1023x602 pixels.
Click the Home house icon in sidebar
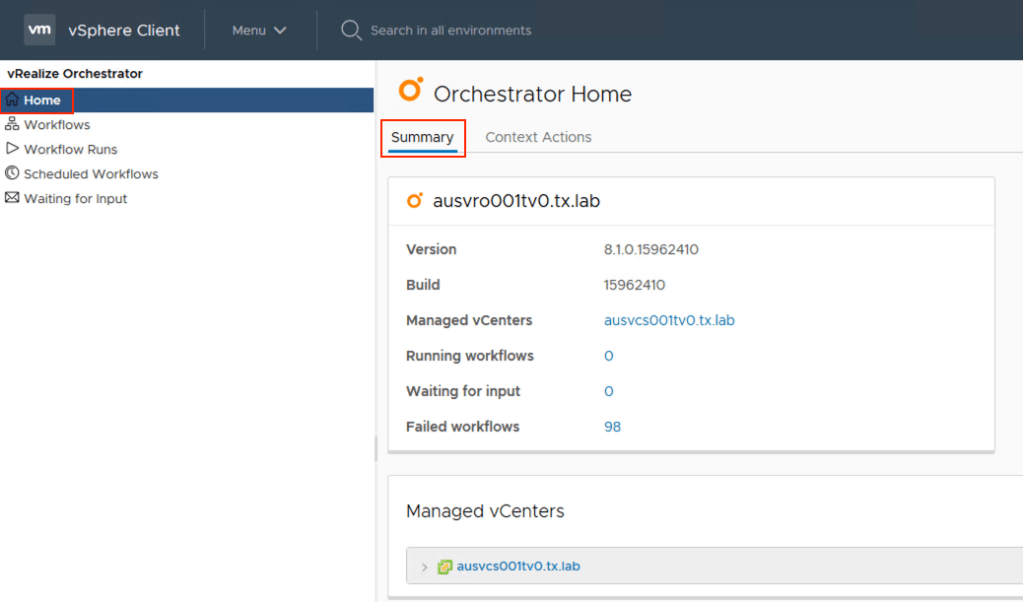[12, 100]
